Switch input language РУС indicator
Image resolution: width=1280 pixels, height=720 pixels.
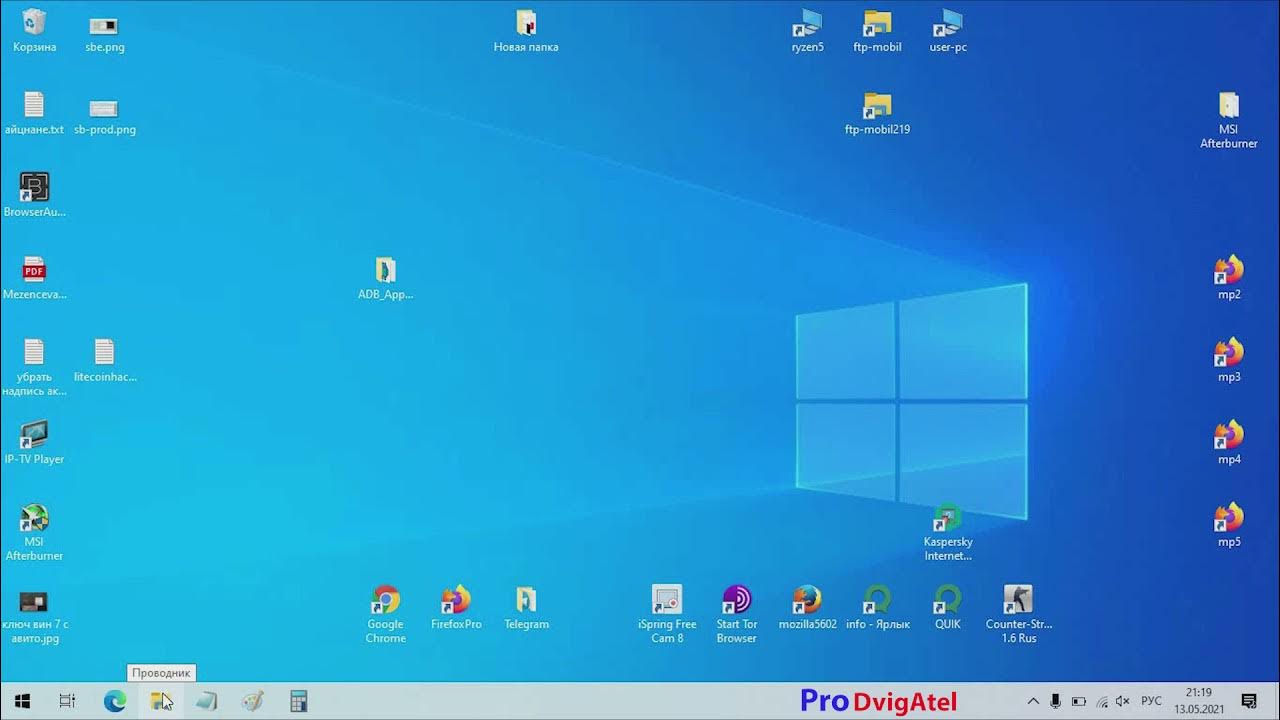point(1151,702)
